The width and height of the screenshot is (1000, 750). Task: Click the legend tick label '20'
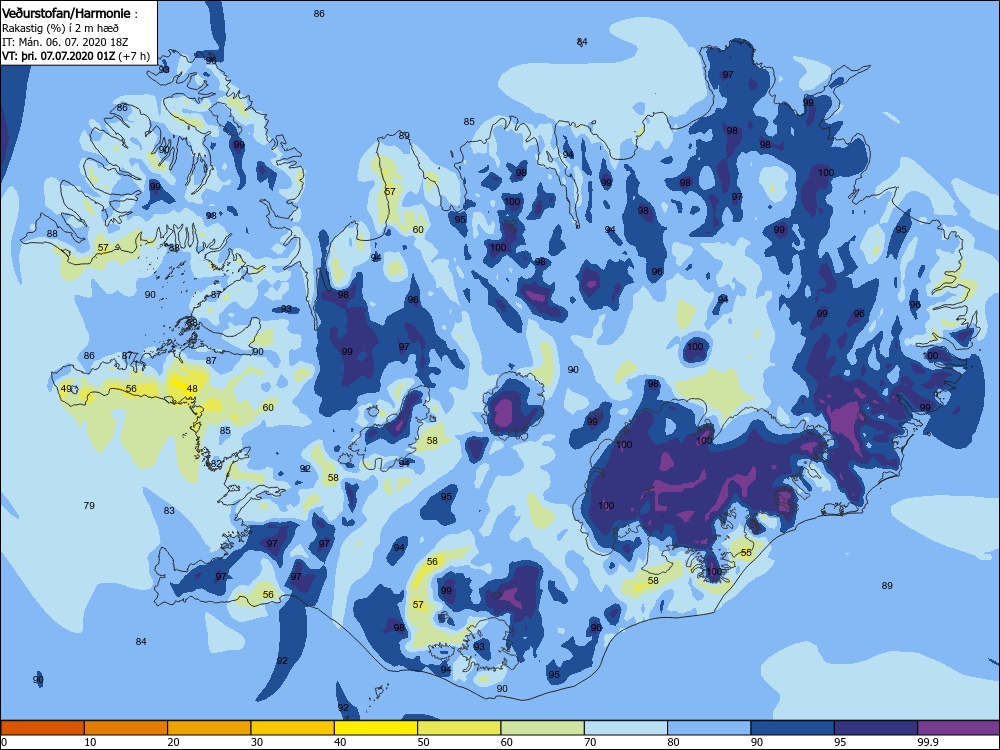click(173, 742)
